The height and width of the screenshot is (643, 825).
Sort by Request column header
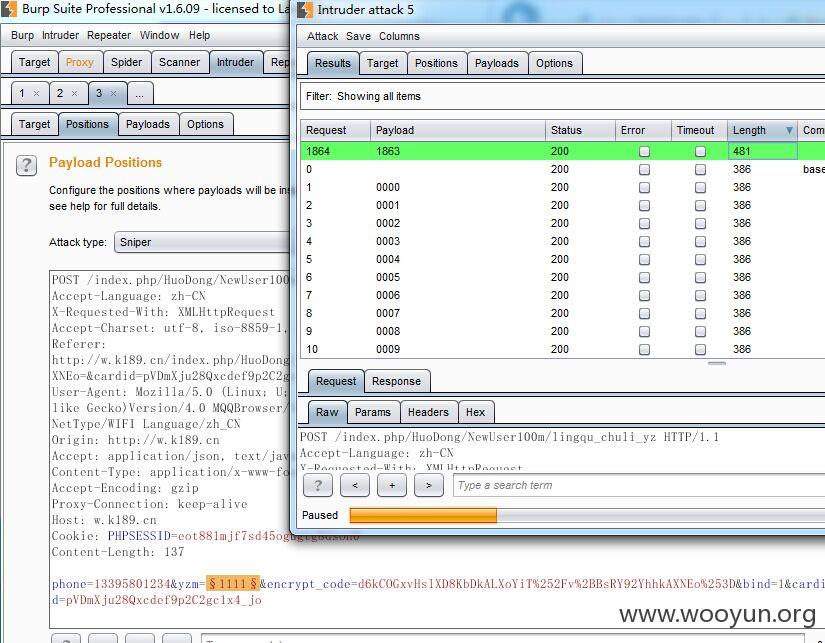(x=335, y=130)
